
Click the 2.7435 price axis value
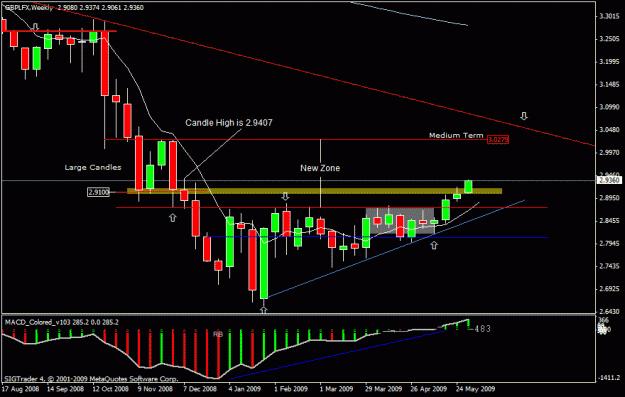tap(609, 266)
